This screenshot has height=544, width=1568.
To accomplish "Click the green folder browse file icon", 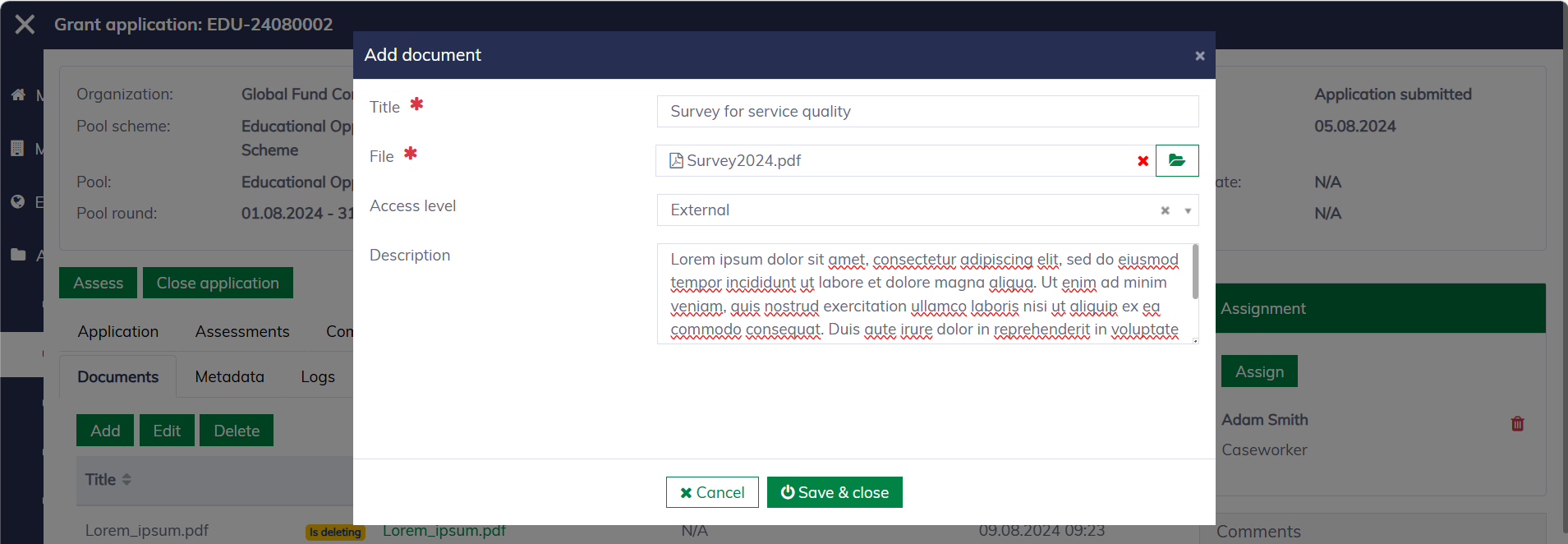I will point(1176,160).
